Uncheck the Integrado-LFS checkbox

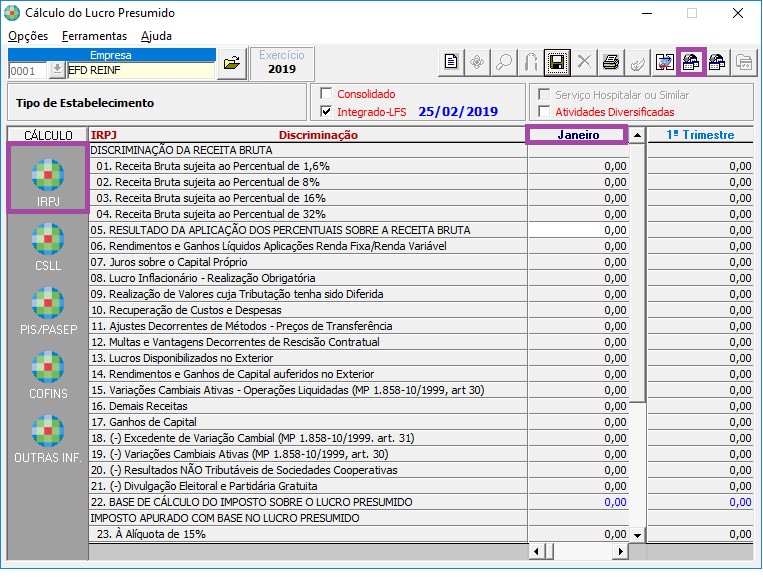pyautogui.click(x=326, y=111)
